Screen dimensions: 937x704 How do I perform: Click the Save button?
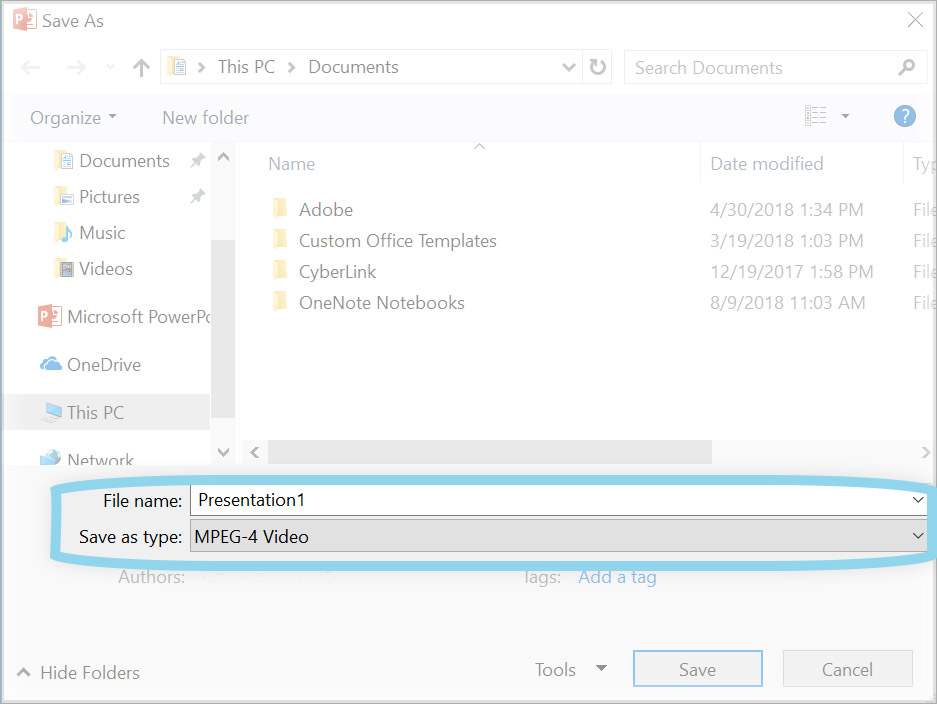(697, 670)
